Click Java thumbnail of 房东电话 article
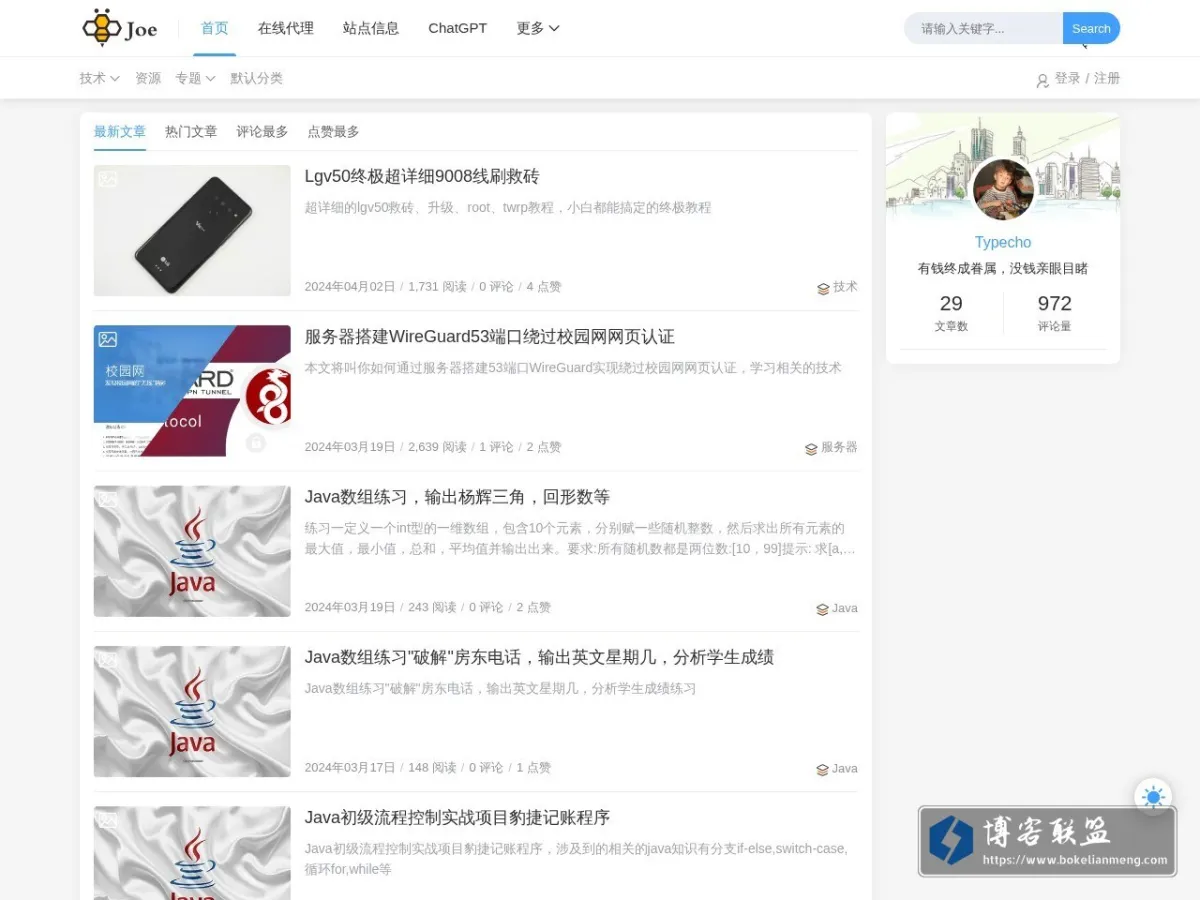The height and width of the screenshot is (900, 1200). 192,711
